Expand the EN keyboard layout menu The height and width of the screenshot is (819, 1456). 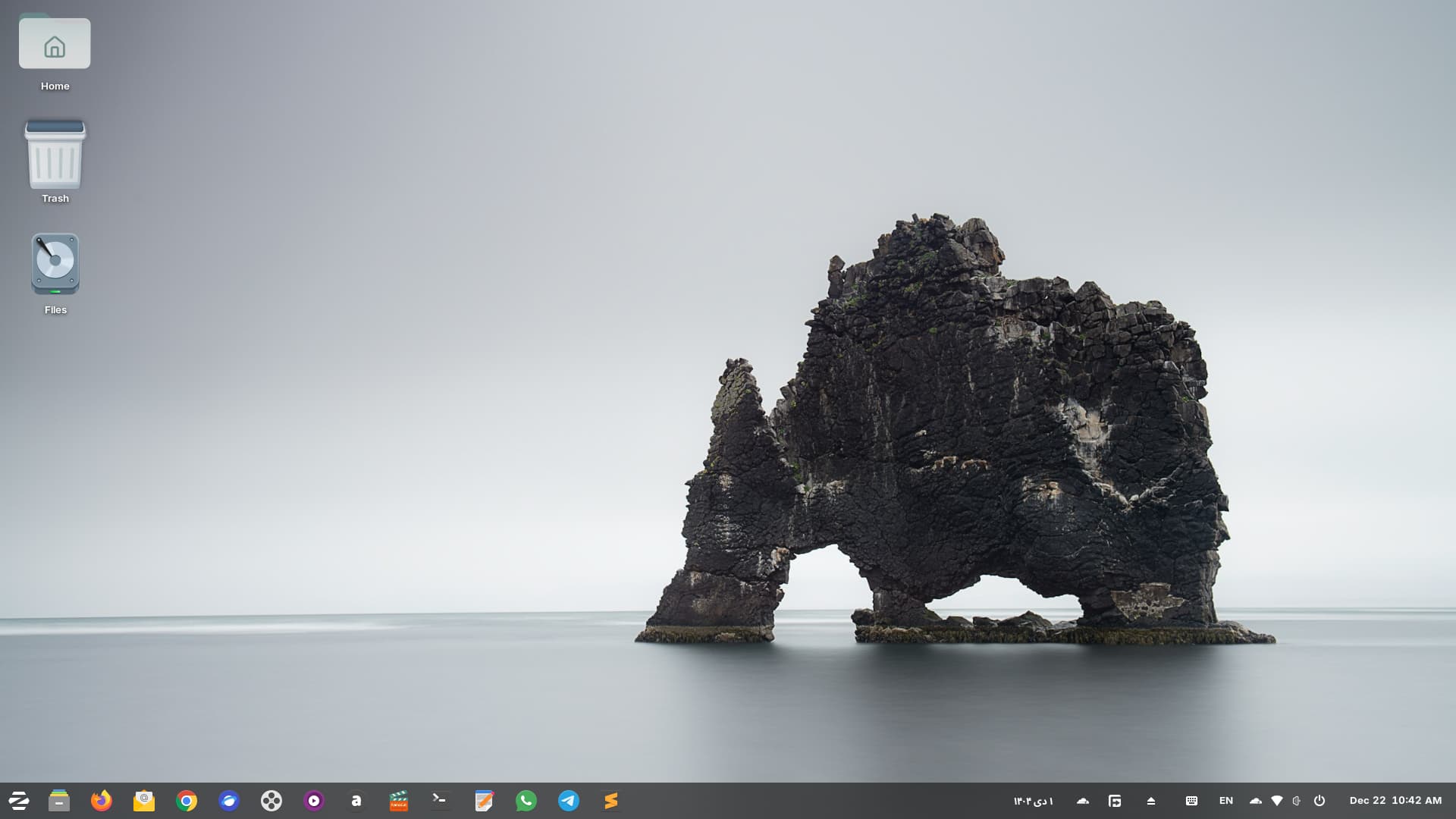click(1225, 801)
